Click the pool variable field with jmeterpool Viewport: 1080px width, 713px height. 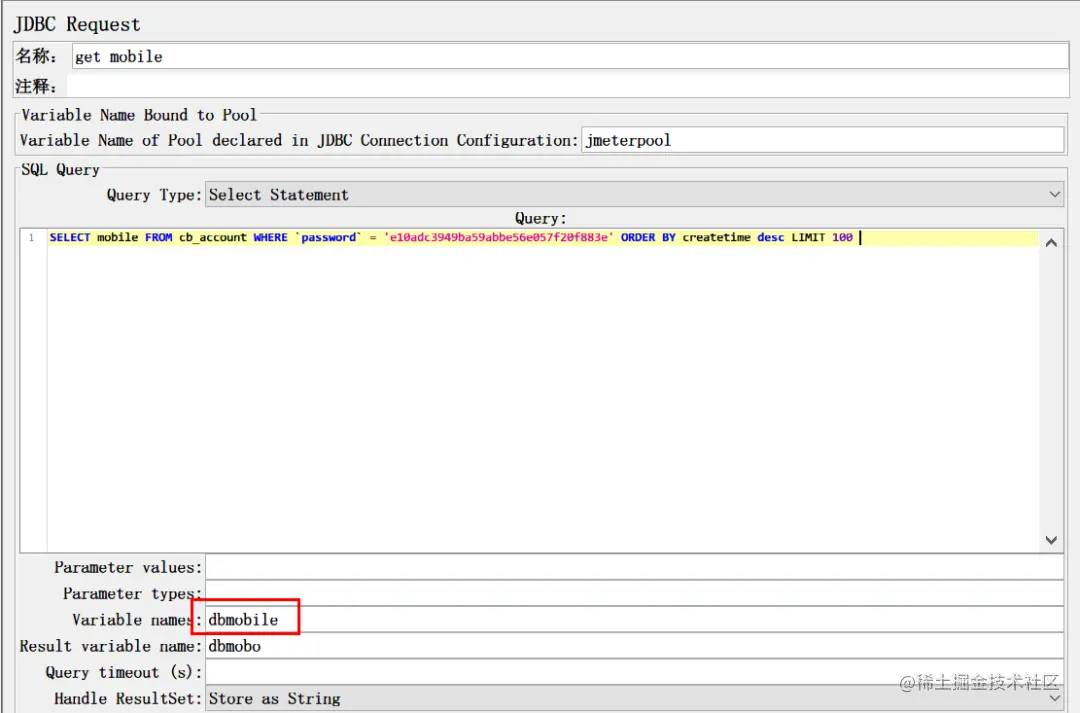coord(822,140)
